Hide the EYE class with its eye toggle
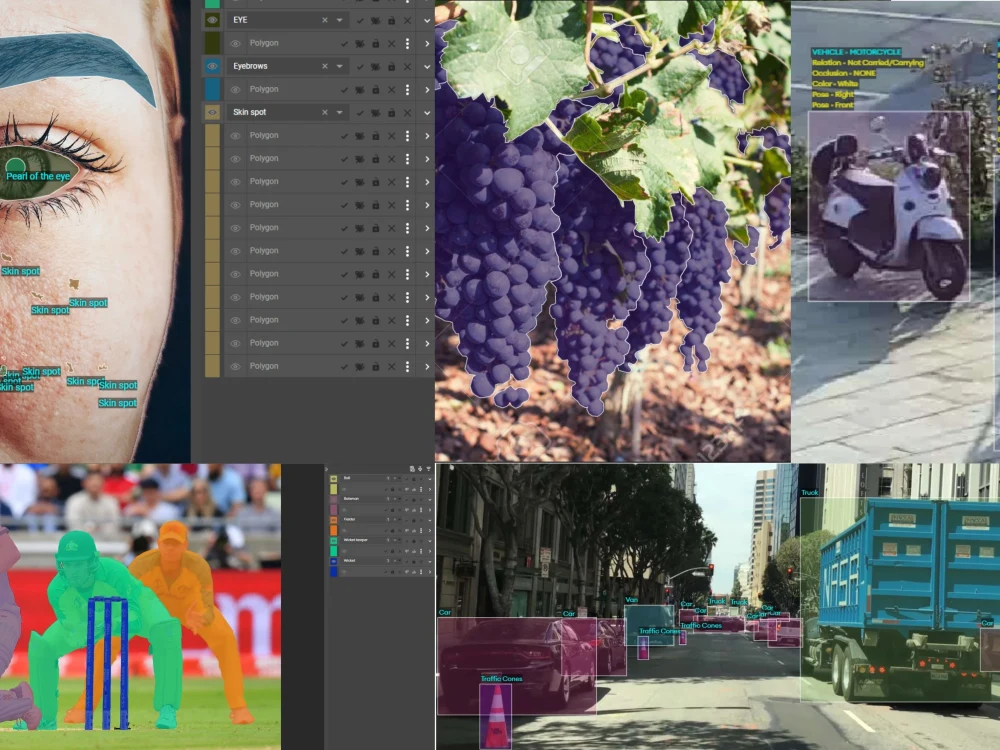 pos(211,20)
